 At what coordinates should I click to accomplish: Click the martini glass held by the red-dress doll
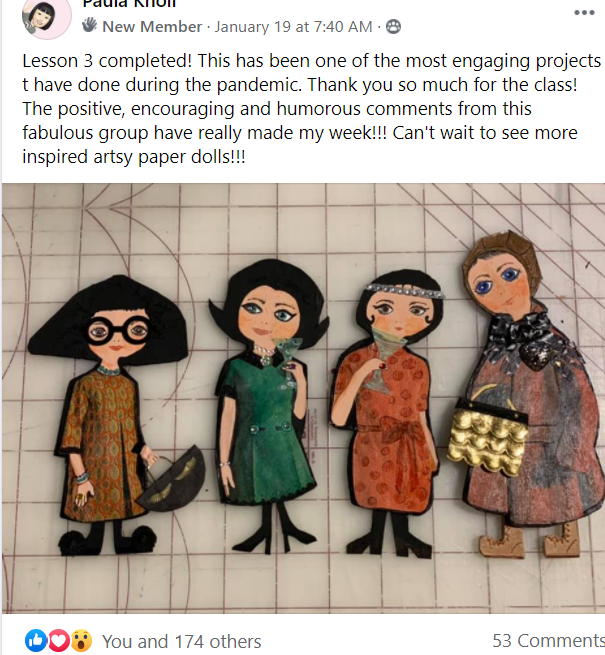pos(383,360)
